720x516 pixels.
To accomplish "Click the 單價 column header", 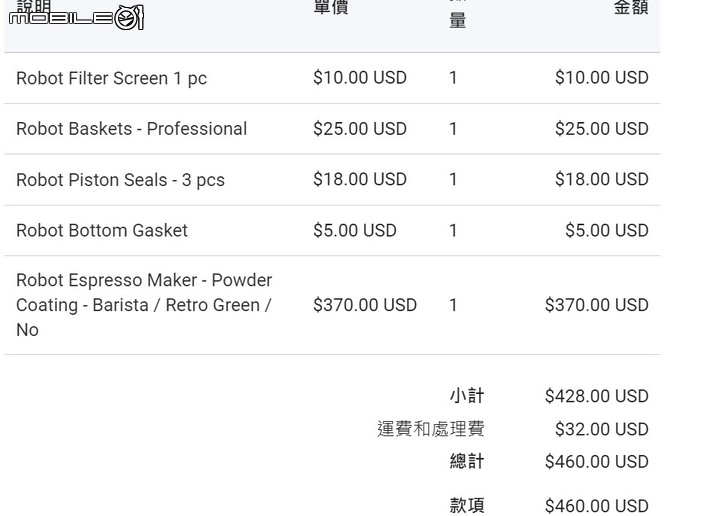I will click(x=331, y=7).
